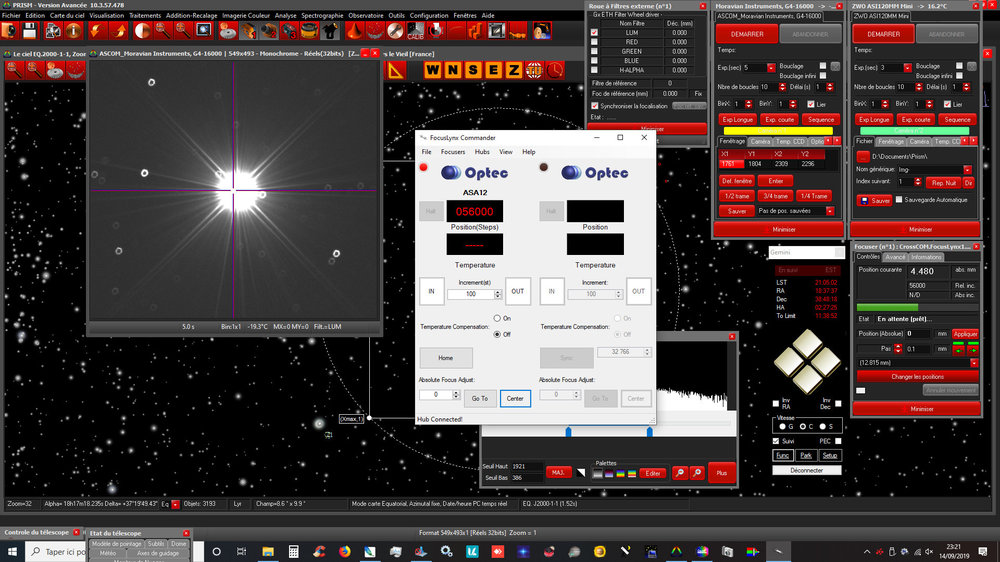Click the left blue histogram threshold slider marker
This screenshot has width=1000, height=562.
point(568,432)
